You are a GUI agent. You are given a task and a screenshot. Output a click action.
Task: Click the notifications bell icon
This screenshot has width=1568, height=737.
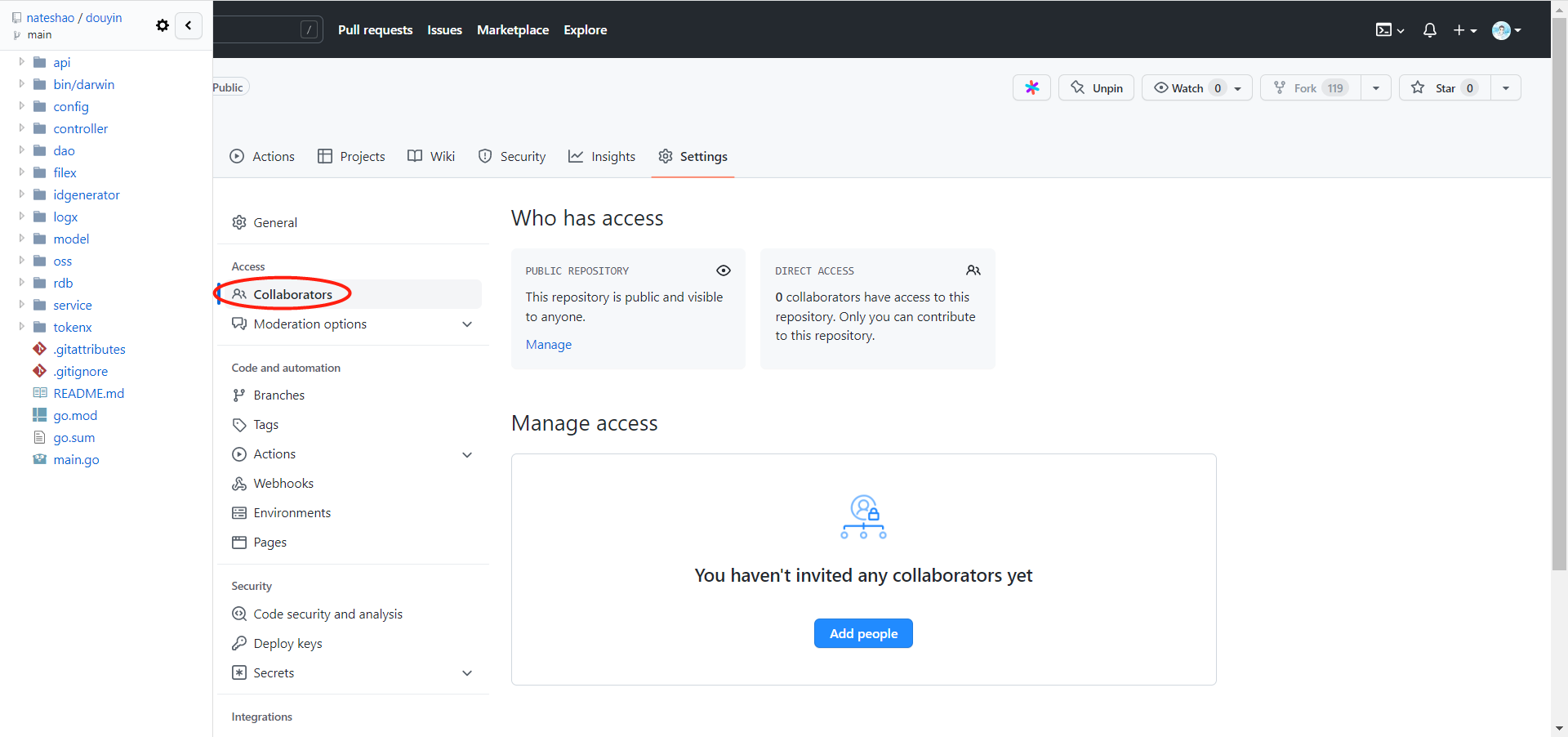pyautogui.click(x=1429, y=30)
